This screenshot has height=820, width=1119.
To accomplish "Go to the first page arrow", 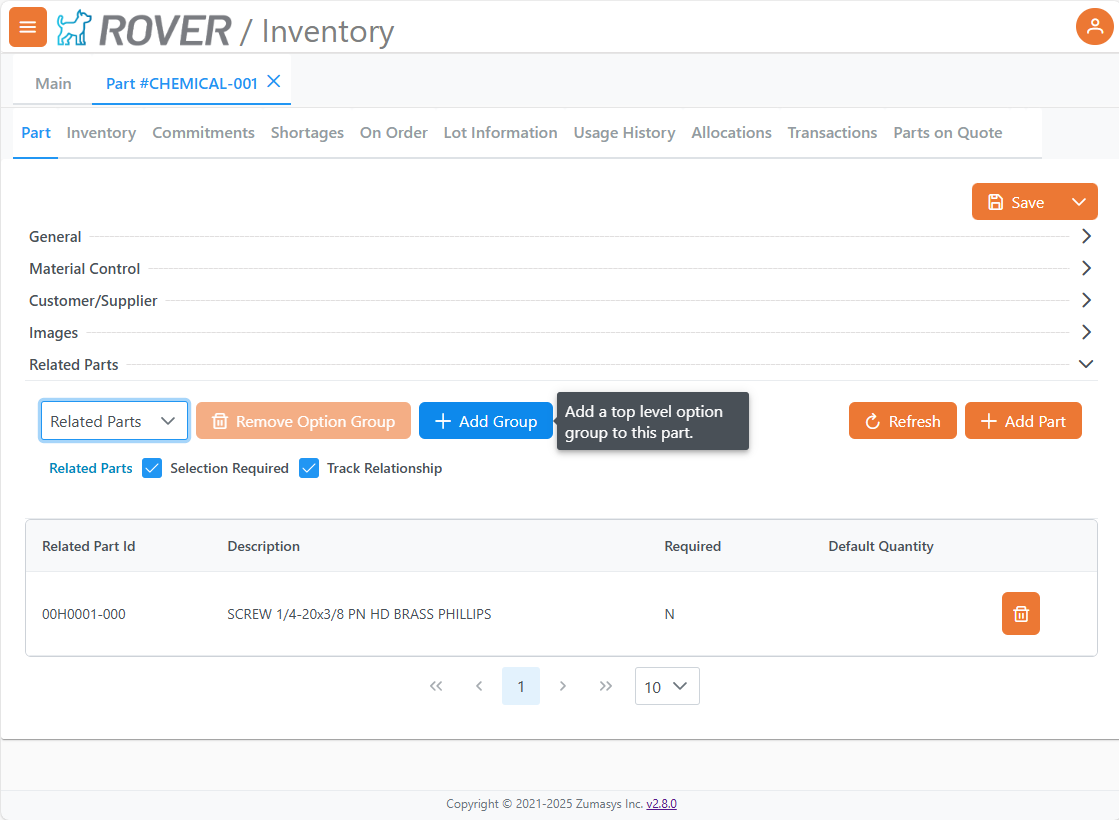I will point(436,686).
